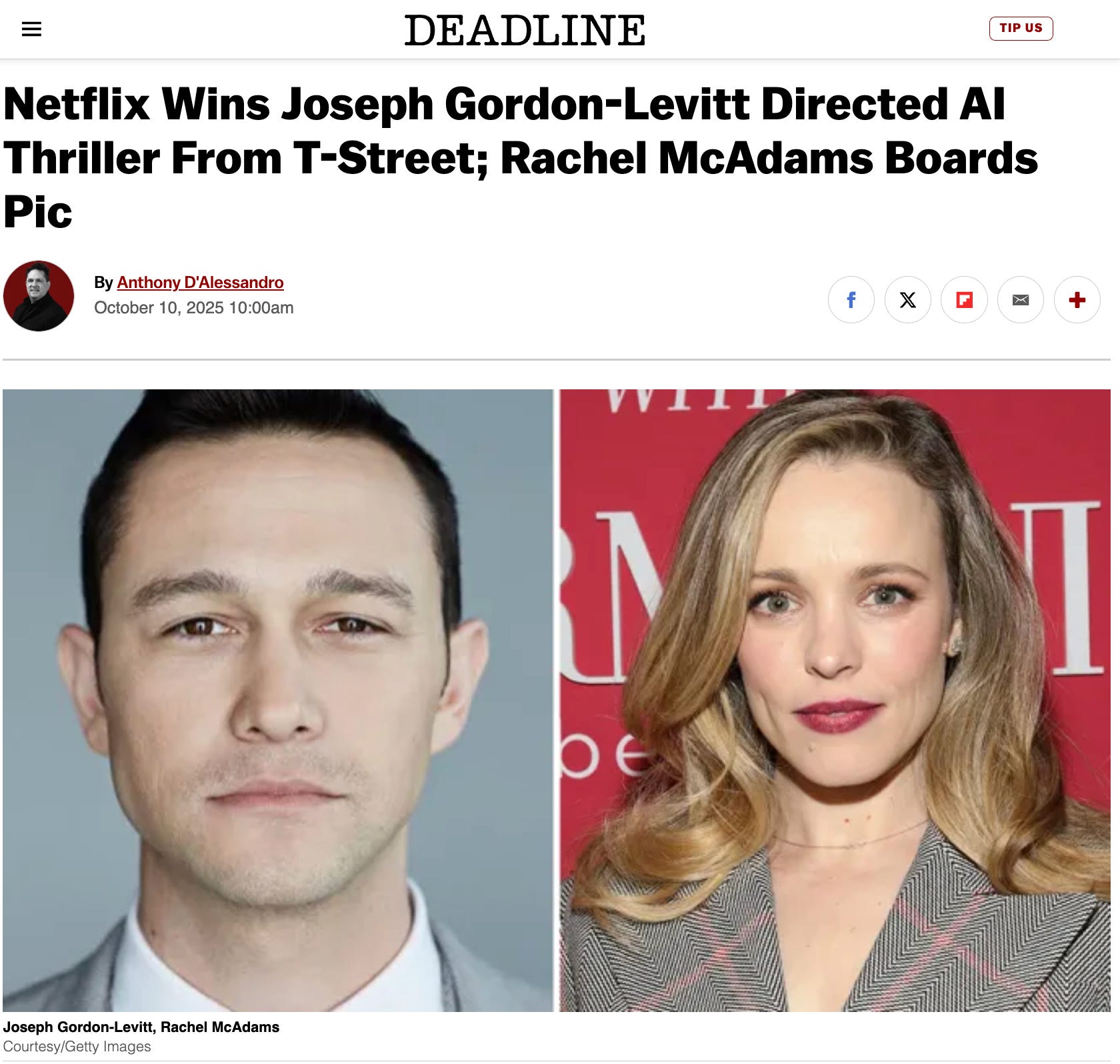Open the Joseph Gordon-Levitt portrait photo
The image size is (1120, 1064).
pyautogui.click(x=278, y=700)
